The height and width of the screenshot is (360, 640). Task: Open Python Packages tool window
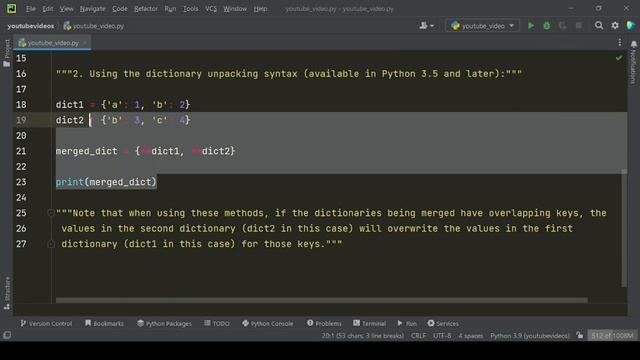pos(164,323)
